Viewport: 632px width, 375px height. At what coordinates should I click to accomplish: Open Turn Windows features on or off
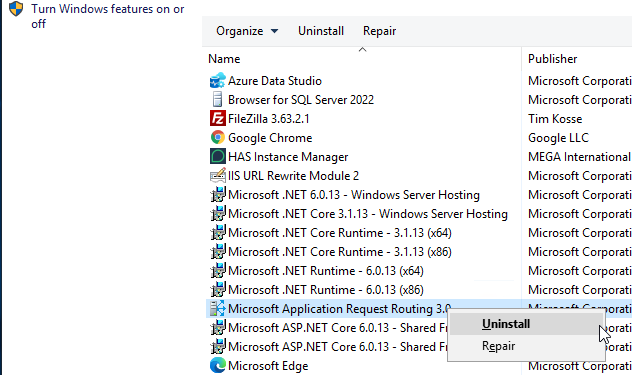108,16
